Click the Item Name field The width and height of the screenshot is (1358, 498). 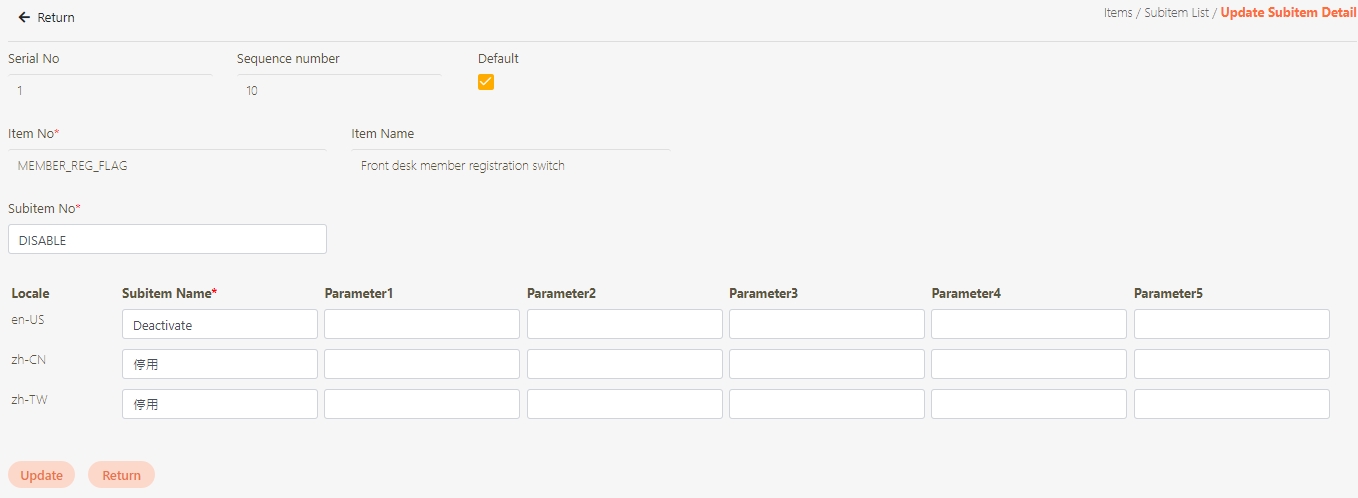point(510,166)
